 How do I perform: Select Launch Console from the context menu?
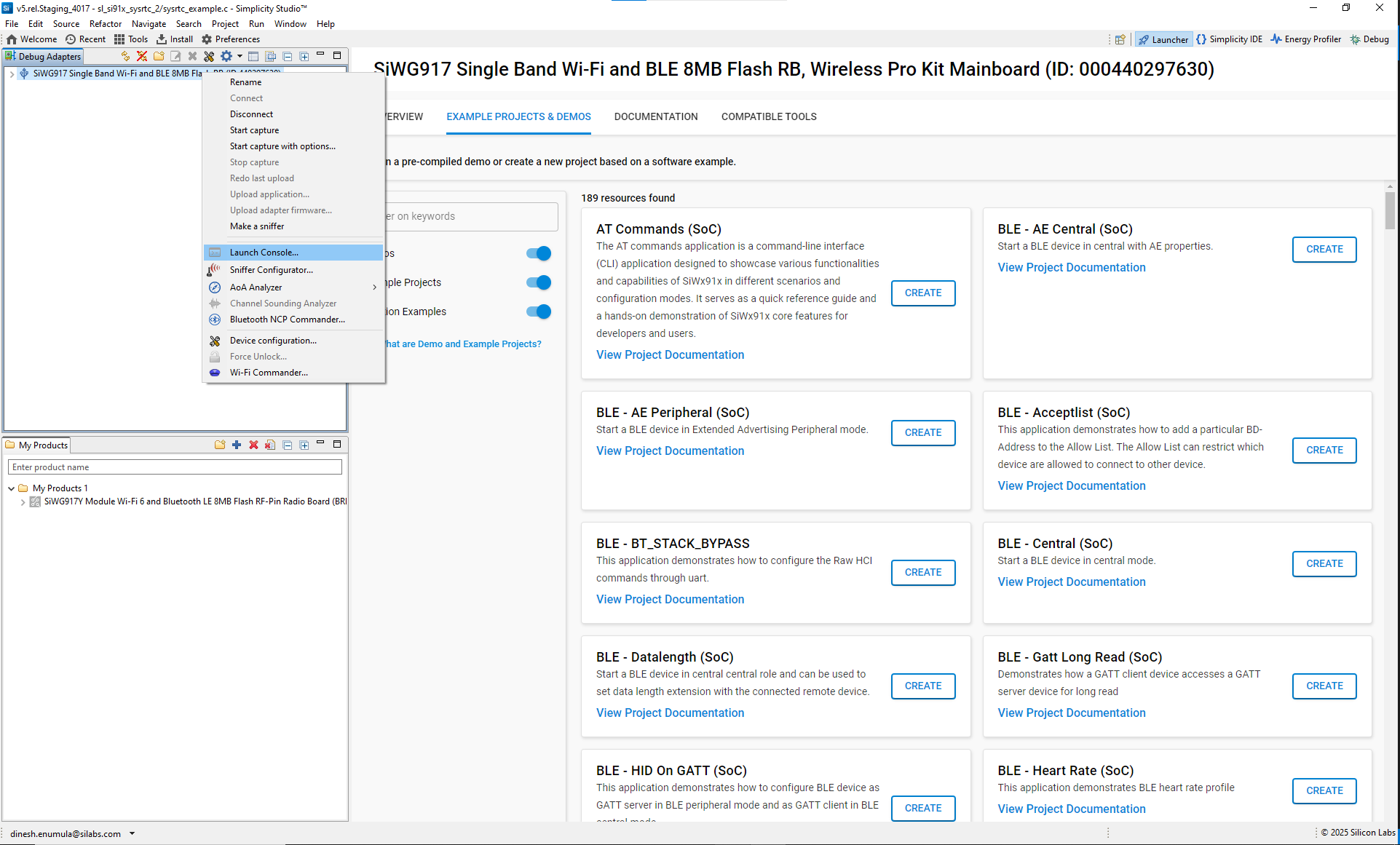point(264,253)
